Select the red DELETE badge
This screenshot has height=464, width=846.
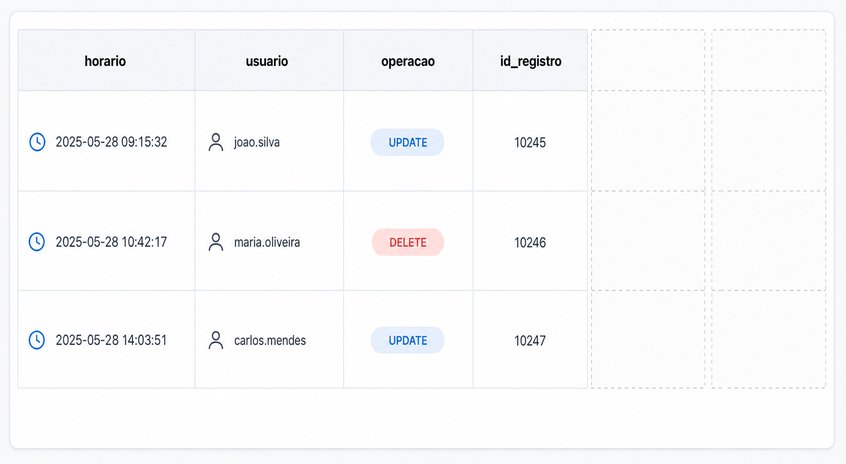[408, 242]
